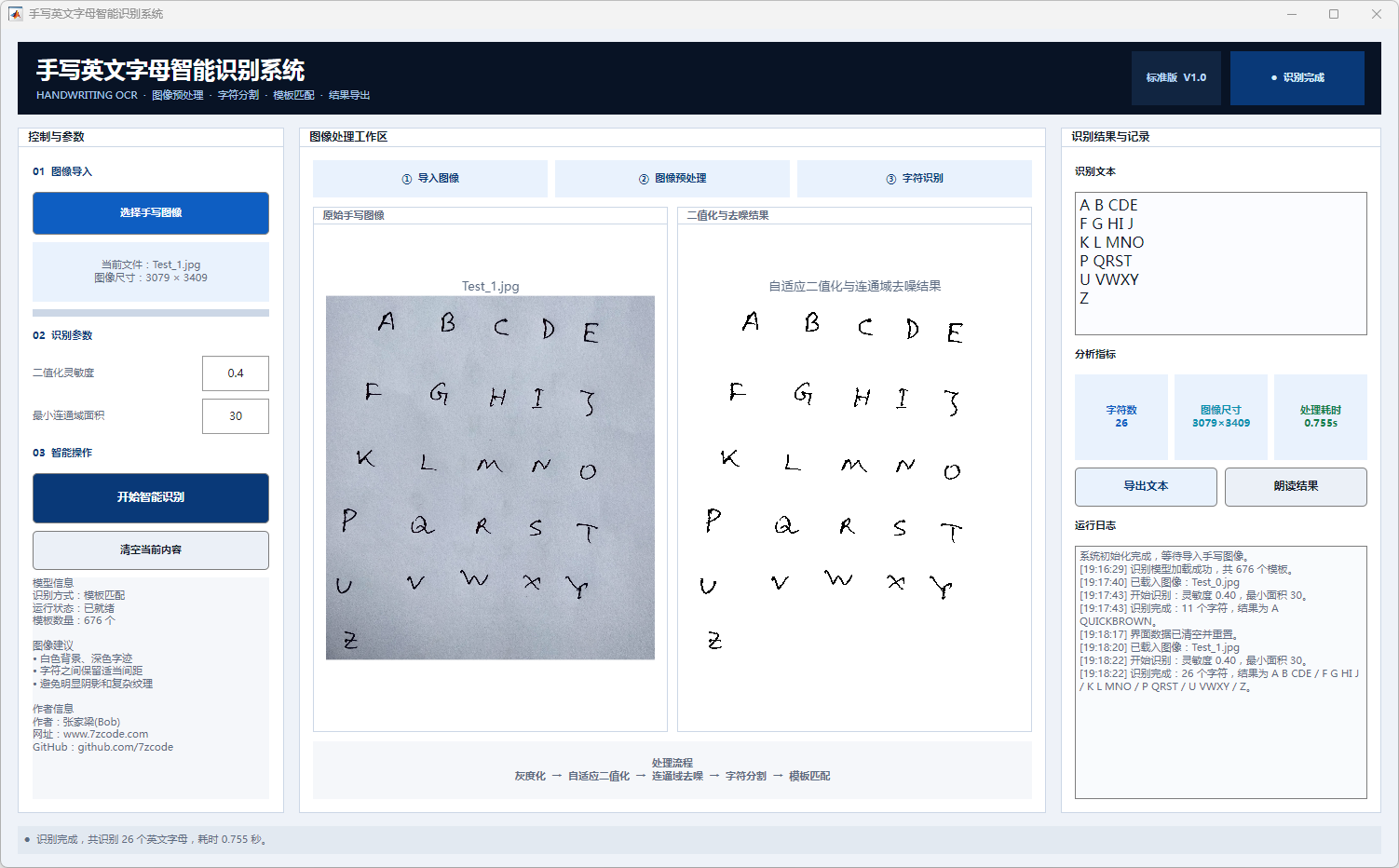
Task: Click the 最小连通域面积 input field
Action: coord(236,416)
